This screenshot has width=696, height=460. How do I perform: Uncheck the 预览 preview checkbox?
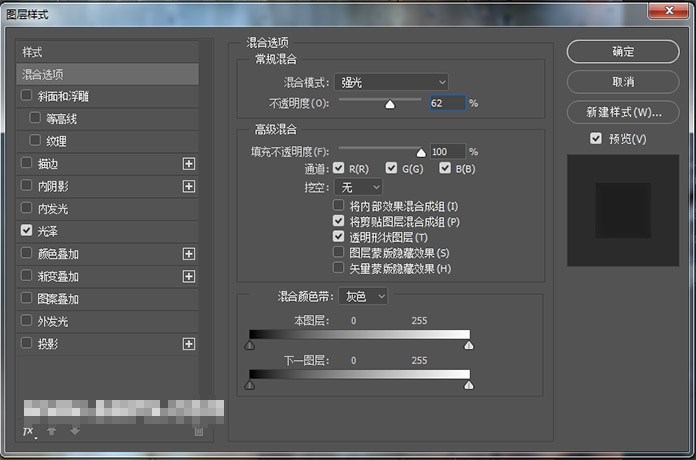tap(596, 139)
